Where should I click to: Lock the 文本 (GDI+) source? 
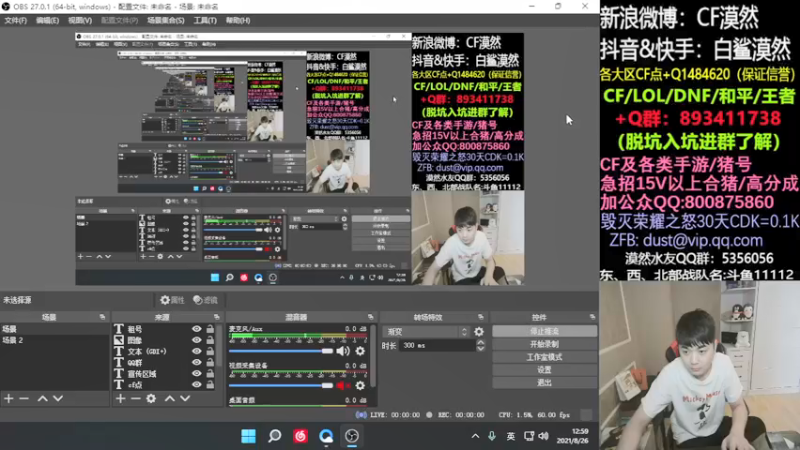(x=210, y=352)
